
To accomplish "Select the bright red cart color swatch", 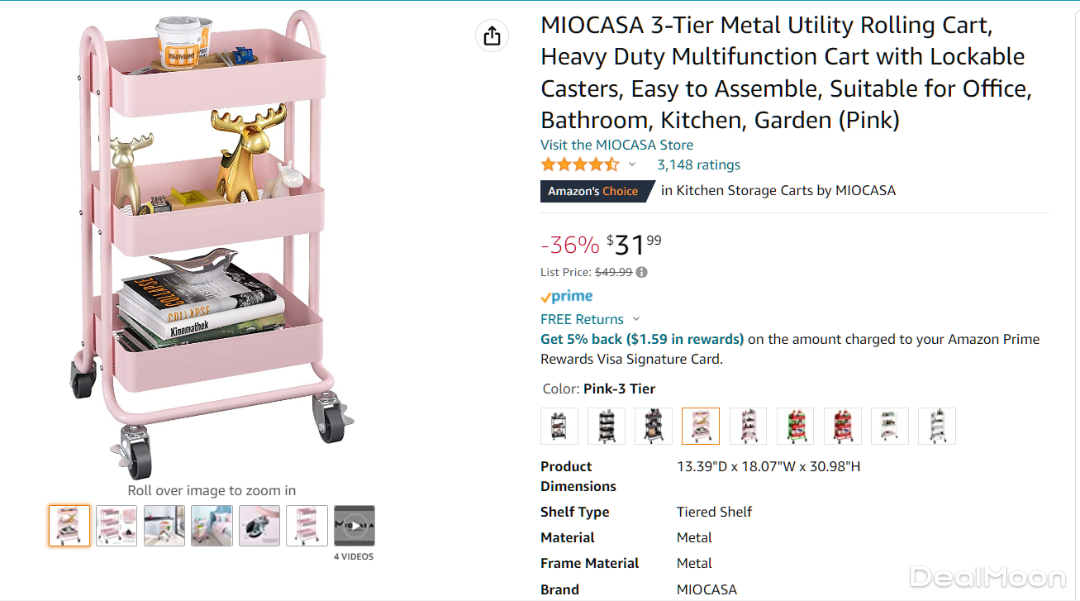I will point(842,426).
